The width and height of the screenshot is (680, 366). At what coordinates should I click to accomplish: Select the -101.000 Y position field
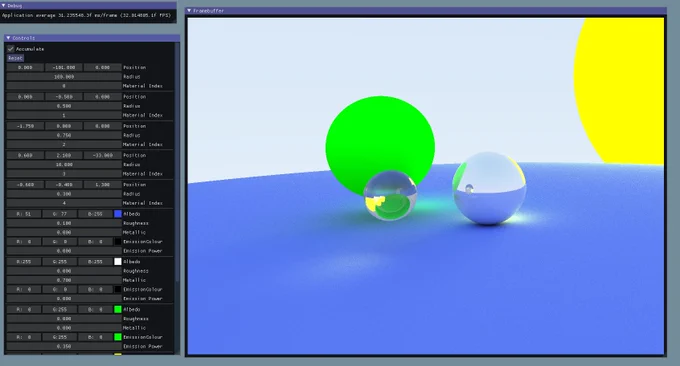click(64, 68)
